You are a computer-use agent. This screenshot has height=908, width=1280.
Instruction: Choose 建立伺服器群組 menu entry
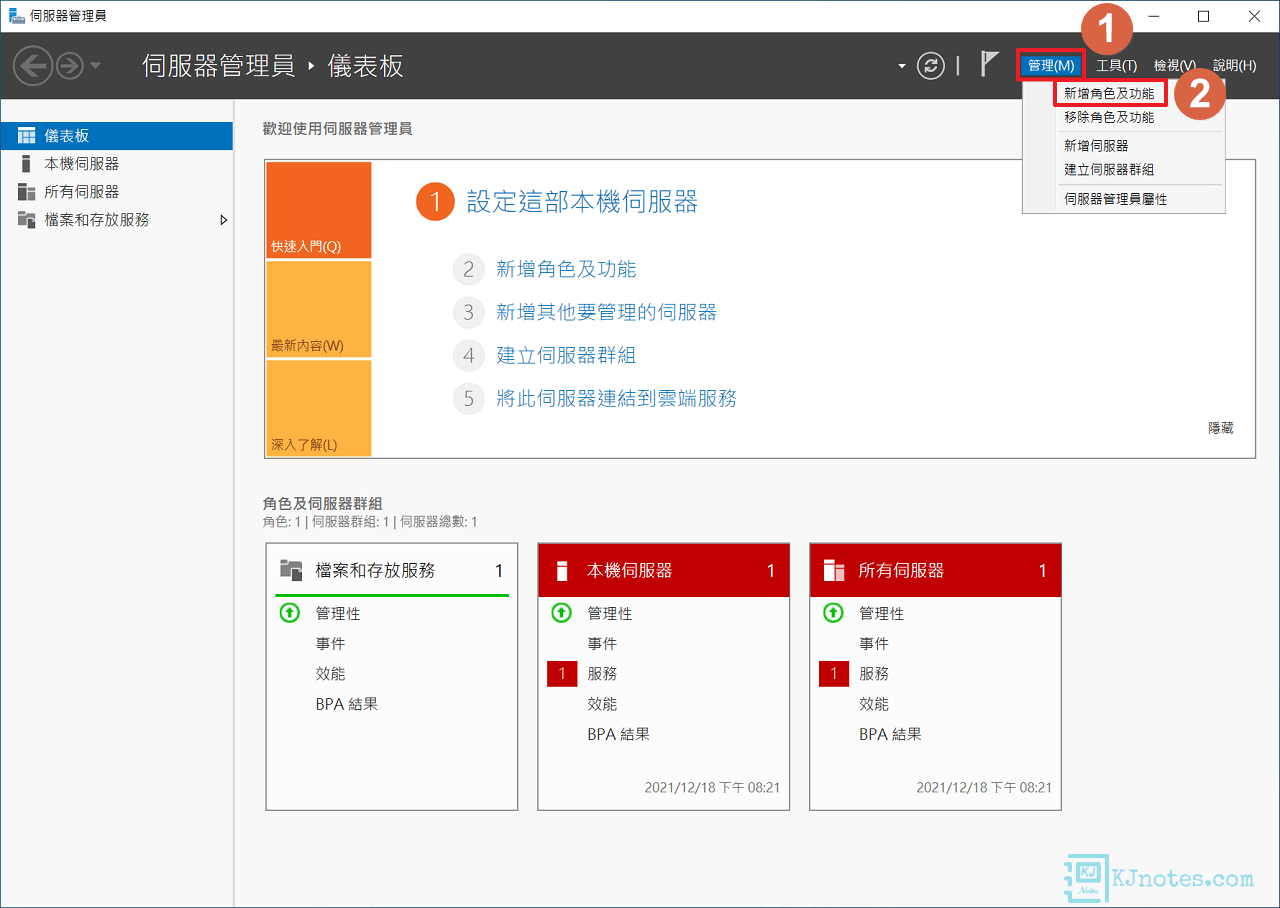[x=1109, y=170]
